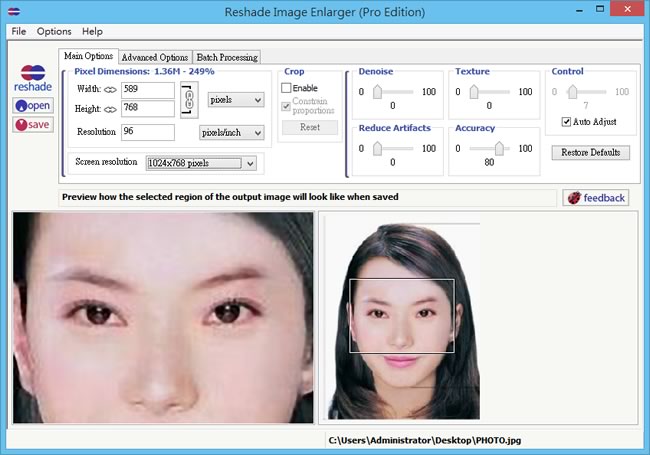Click the ladybug feedback icon
This screenshot has height=455, width=650.
tap(574, 198)
